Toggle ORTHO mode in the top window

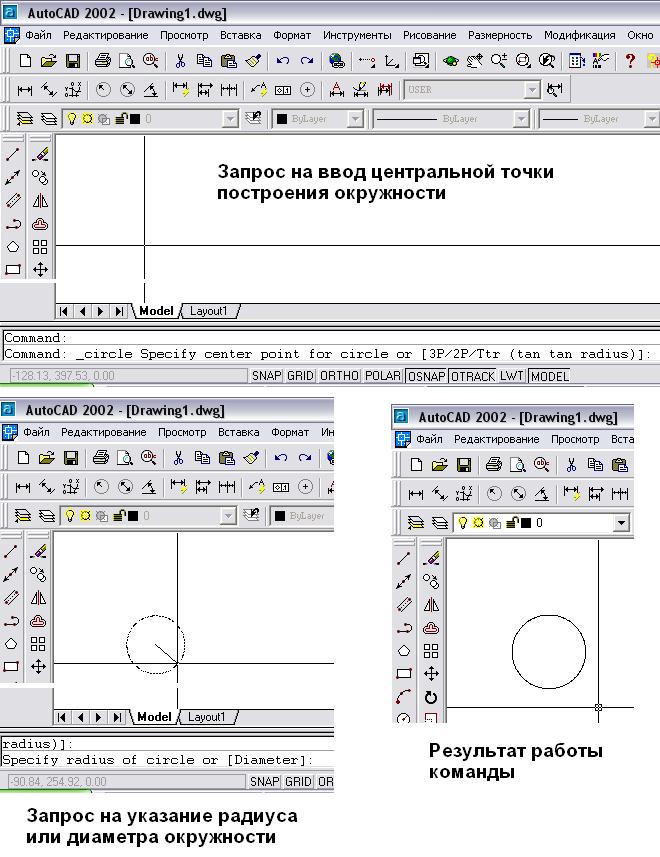(x=339, y=376)
